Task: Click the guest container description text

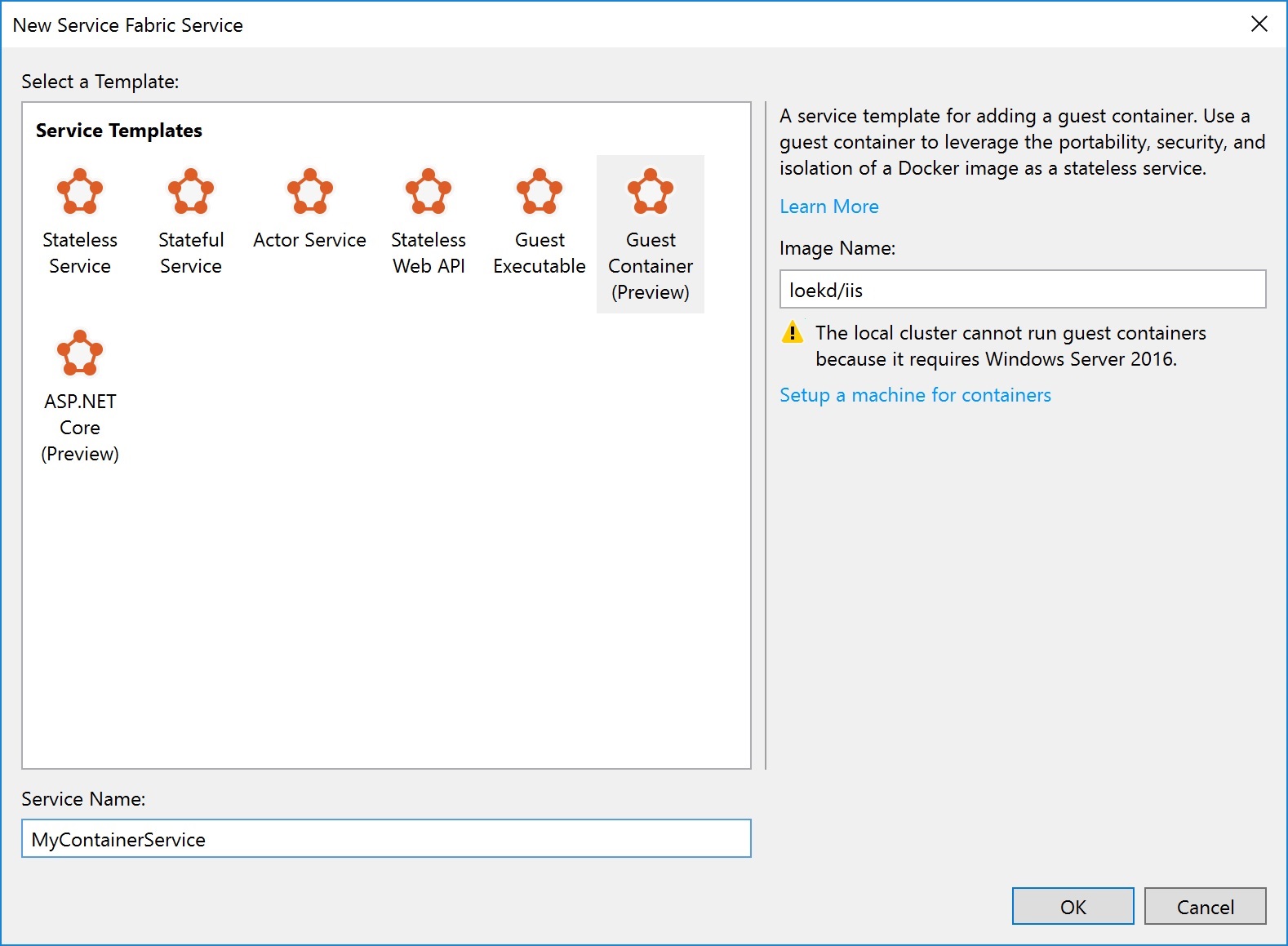Action: click(x=1022, y=142)
